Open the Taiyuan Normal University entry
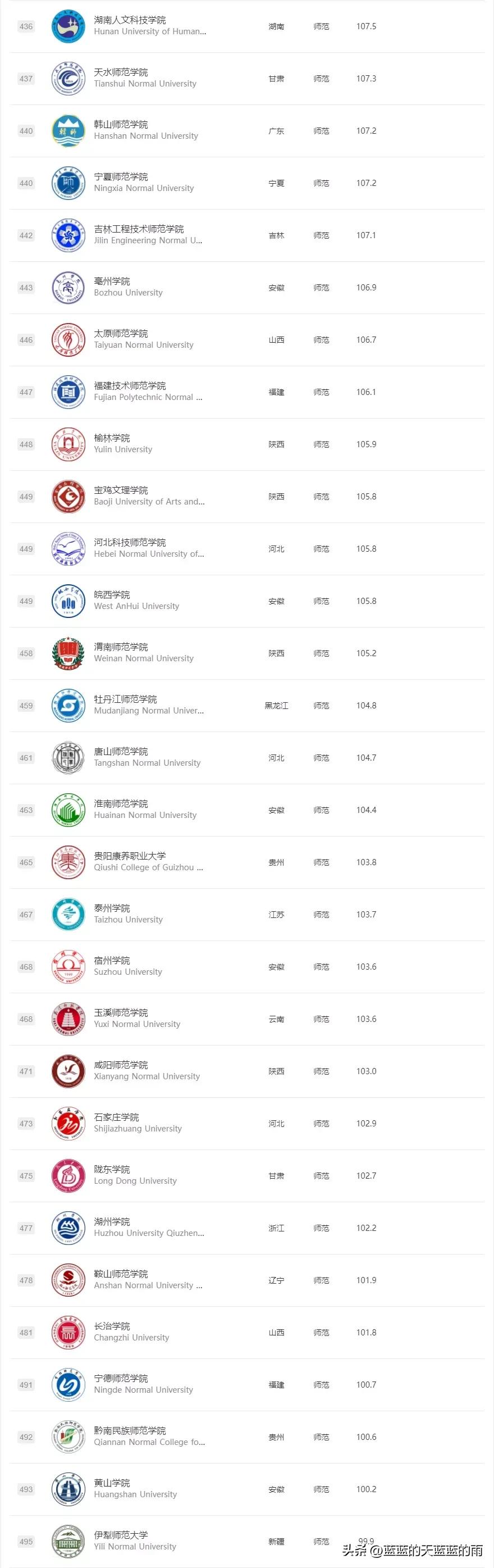The image size is (494, 1568). [x=144, y=339]
